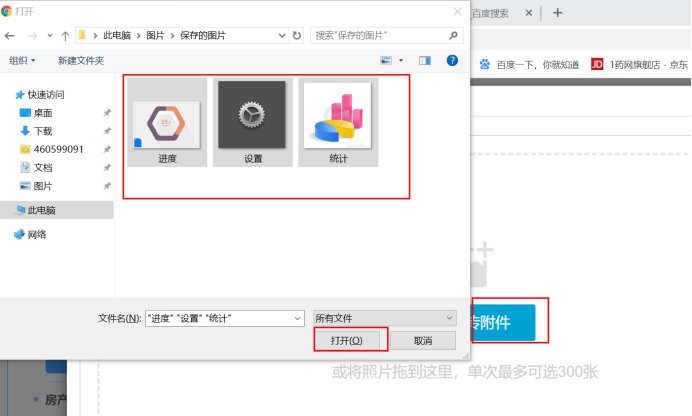Image resolution: width=692 pixels, height=416 pixels.
Task: Click the pin icon next to 460599091
Action: pyautogui.click(x=107, y=149)
